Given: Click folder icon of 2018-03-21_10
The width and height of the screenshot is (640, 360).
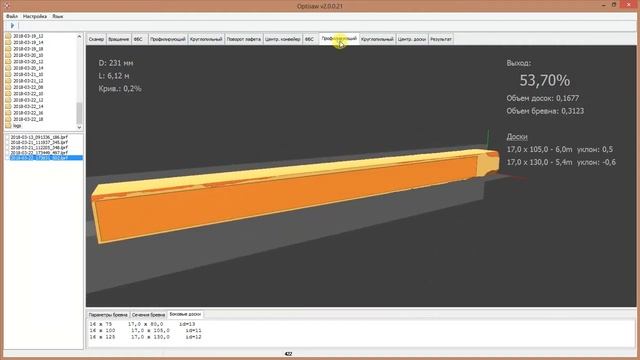Looking at the screenshot, I should (x=8, y=74).
